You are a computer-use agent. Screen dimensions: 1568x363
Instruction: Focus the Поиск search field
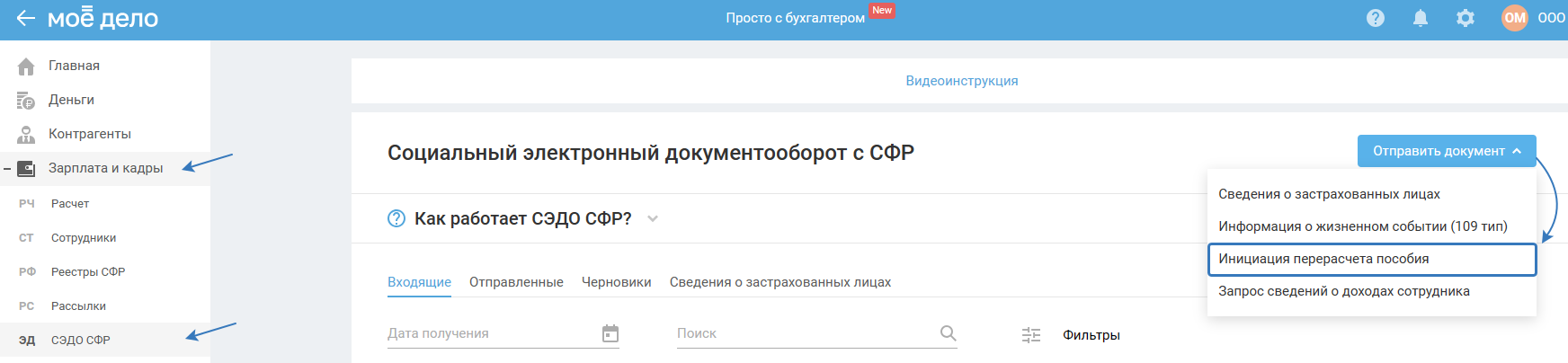coord(817,333)
